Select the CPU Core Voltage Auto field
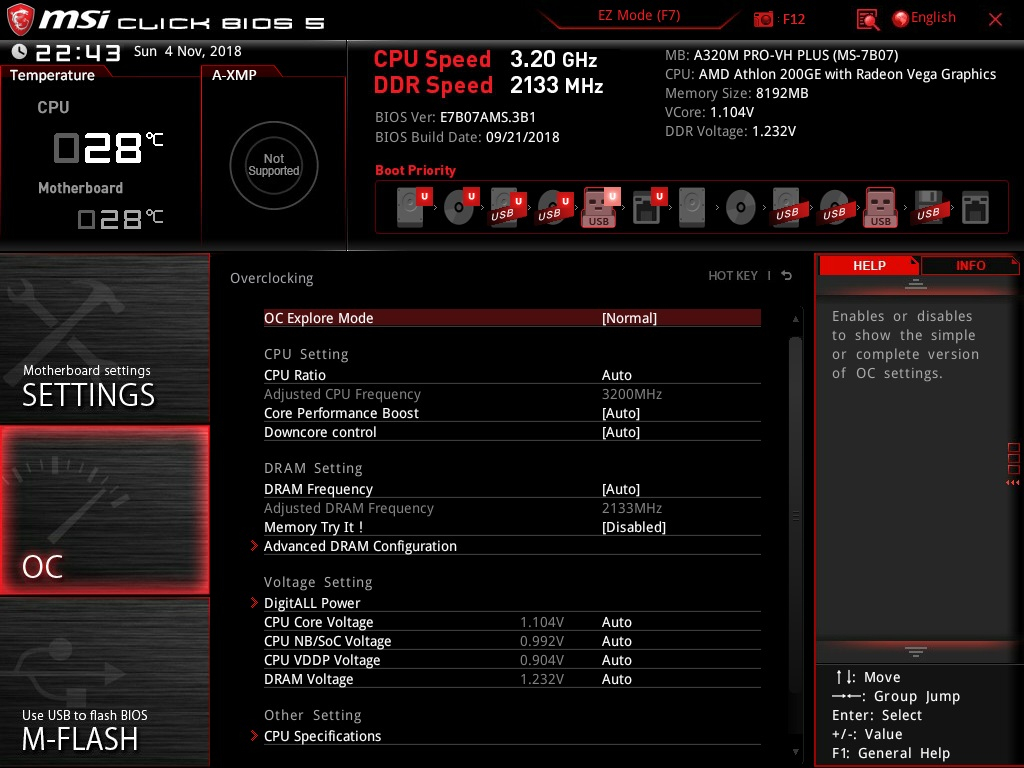Image resolution: width=1024 pixels, height=768 pixels. coord(616,622)
